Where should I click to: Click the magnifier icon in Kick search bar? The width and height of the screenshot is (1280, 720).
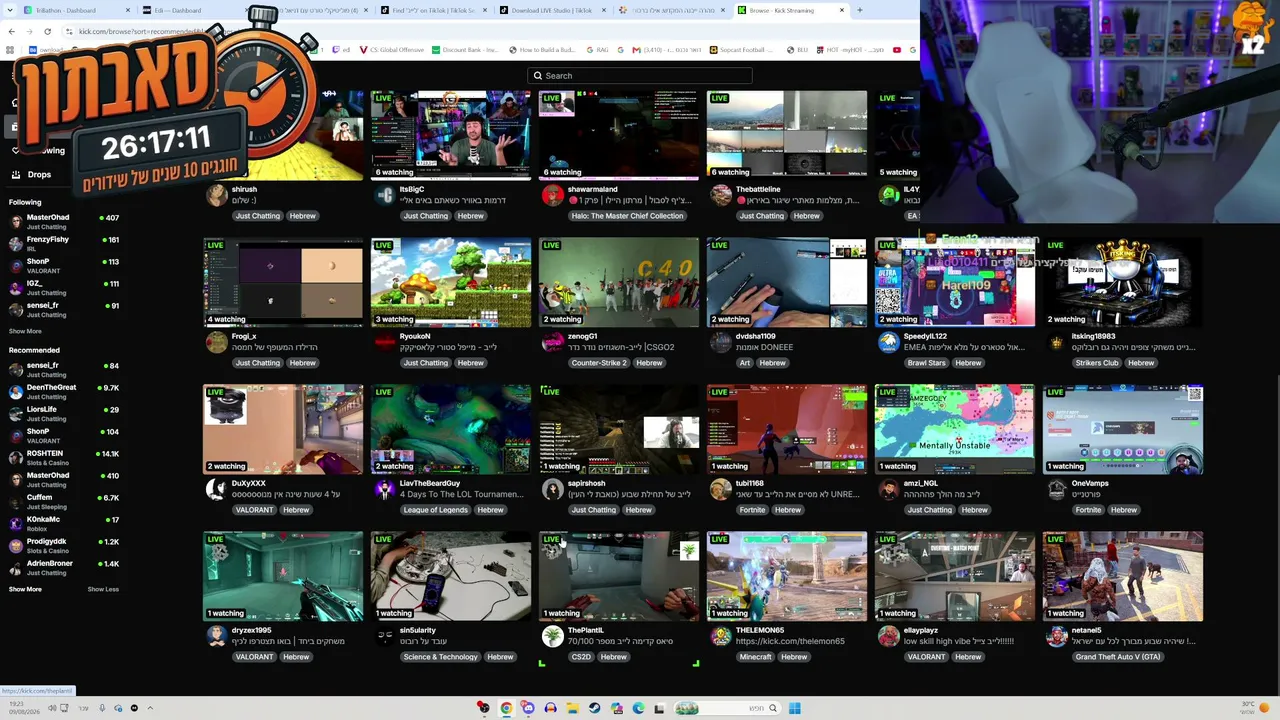(538, 76)
